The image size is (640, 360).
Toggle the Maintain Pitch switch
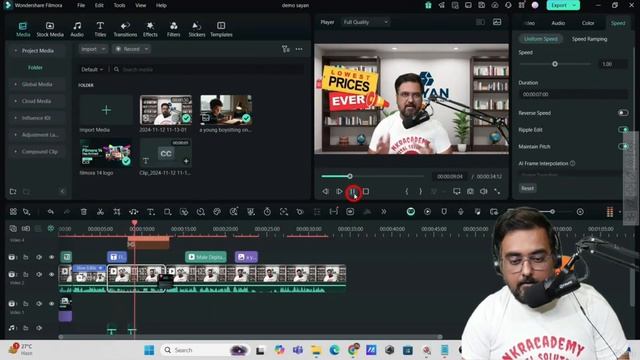pyautogui.click(x=623, y=146)
